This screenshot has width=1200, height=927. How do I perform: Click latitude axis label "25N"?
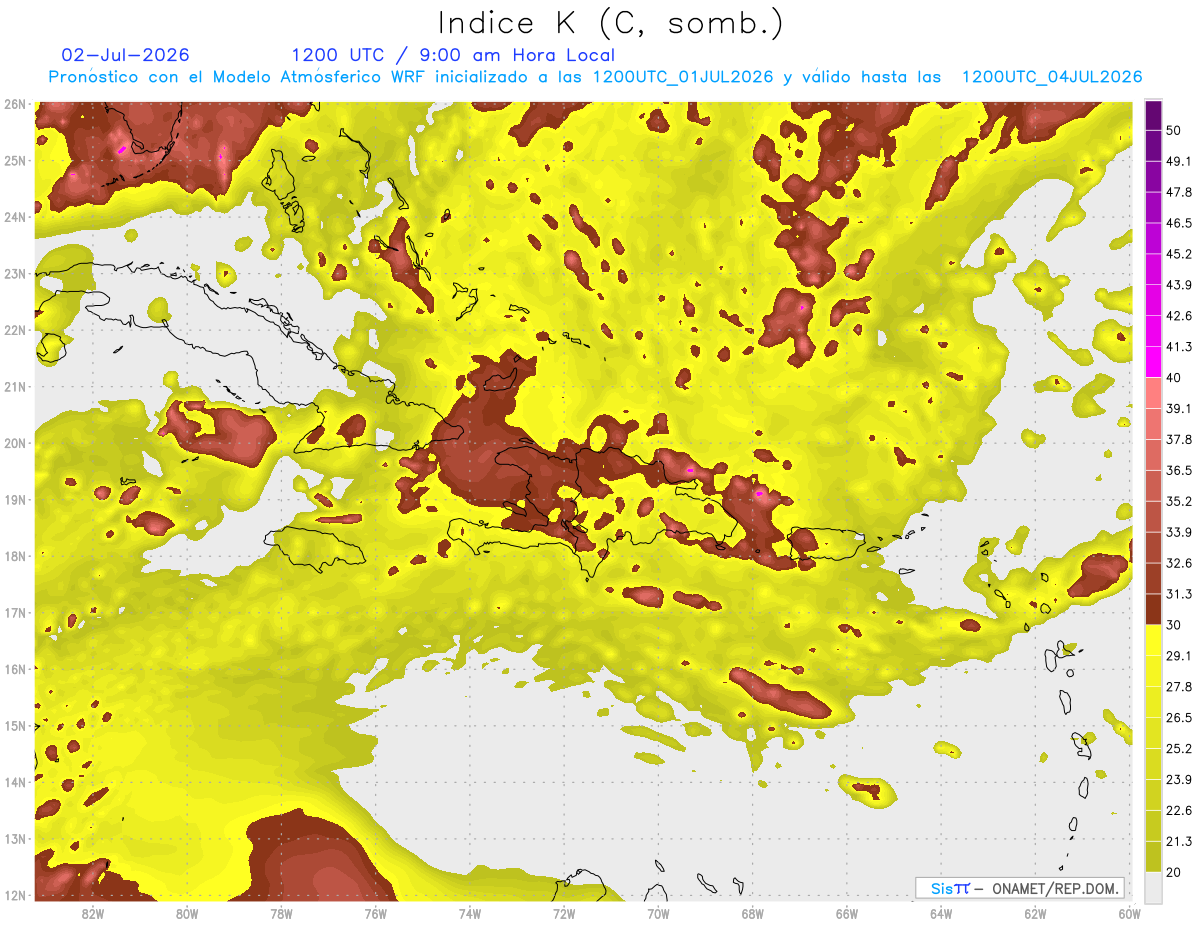pyautogui.click(x=14, y=160)
